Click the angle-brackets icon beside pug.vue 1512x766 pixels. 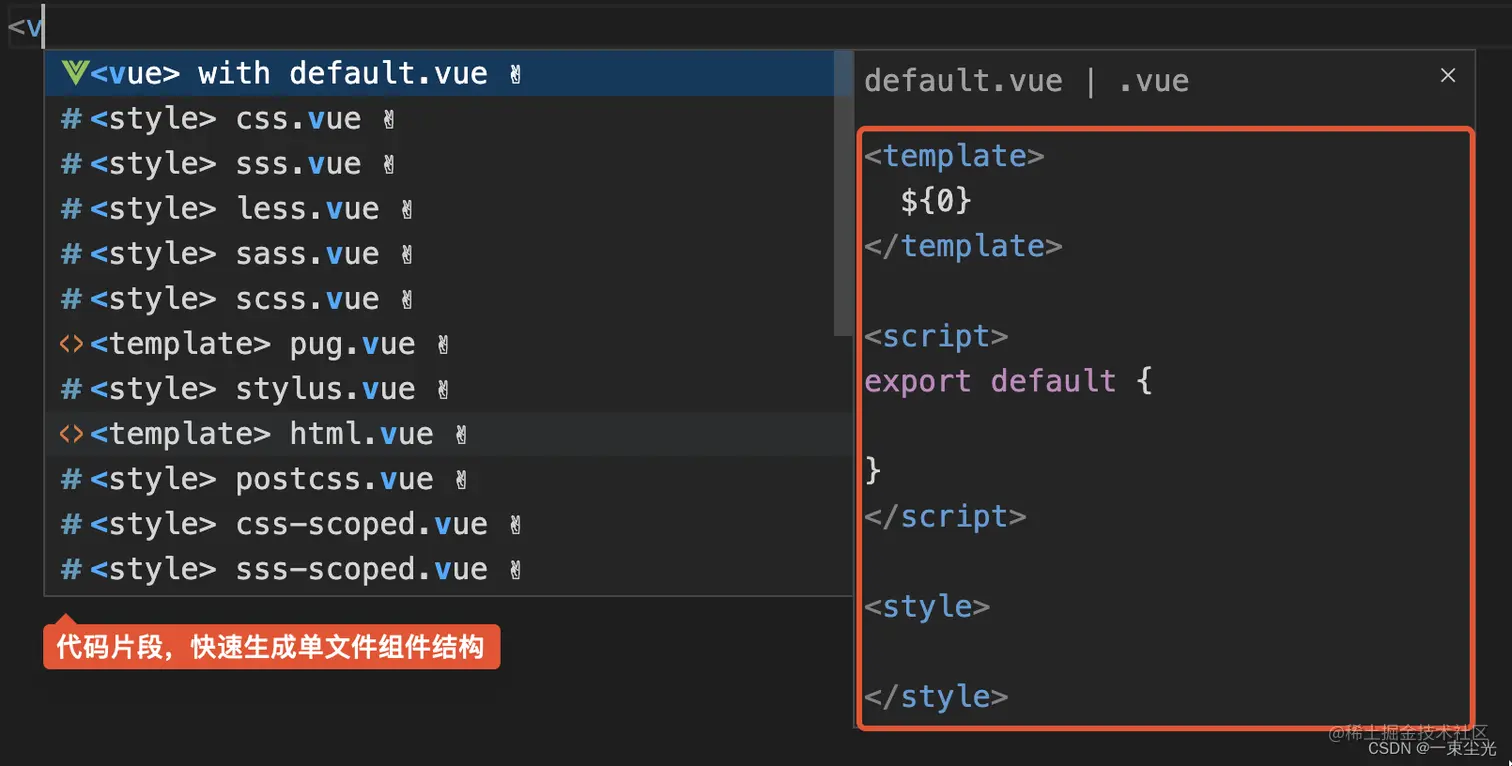[x=71, y=344]
